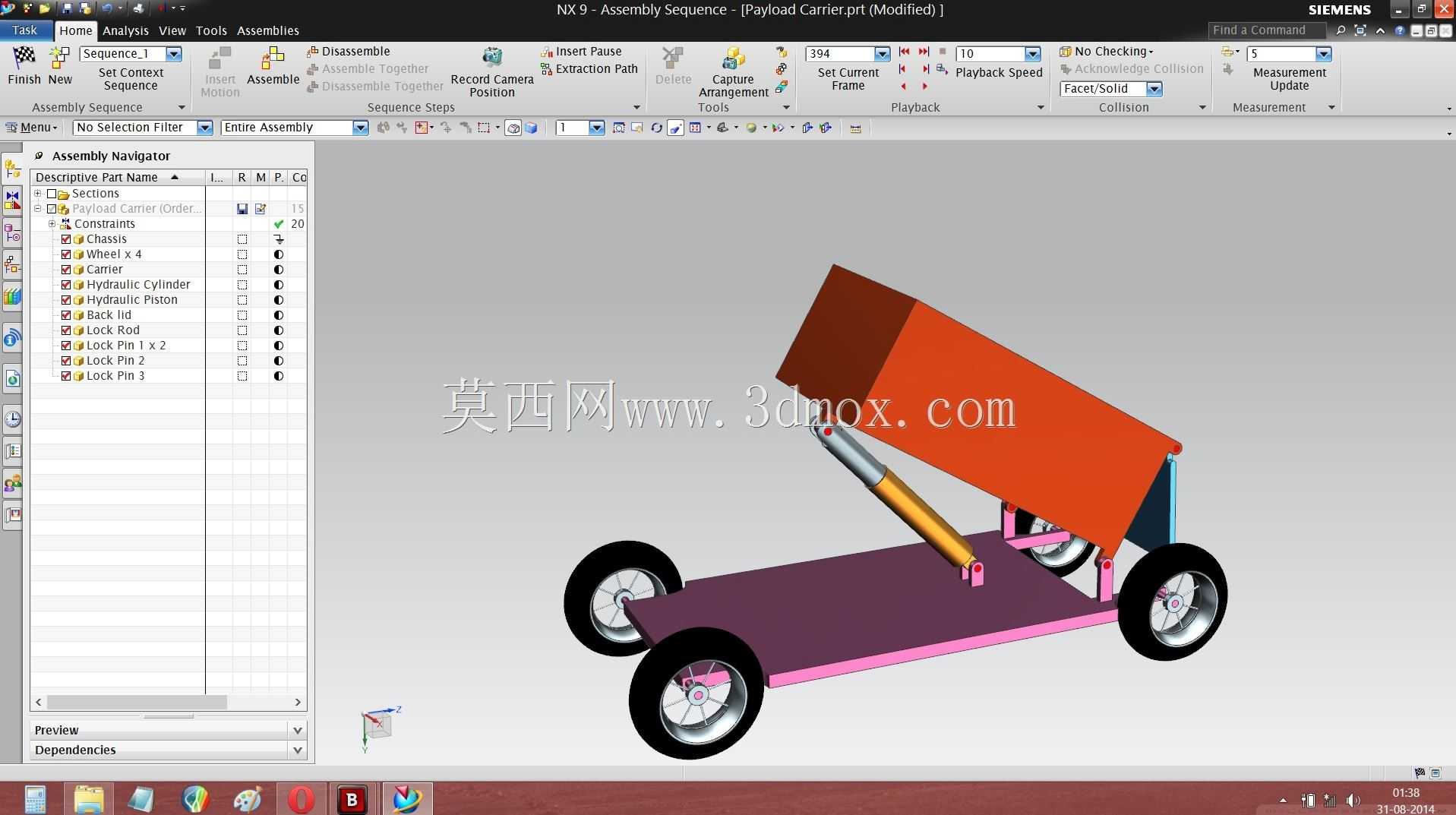Image resolution: width=1456 pixels, height=815 pixels.
Task: Uncheck the Lock Pin 1 x 2 checkbox
Action: [66, 346]
